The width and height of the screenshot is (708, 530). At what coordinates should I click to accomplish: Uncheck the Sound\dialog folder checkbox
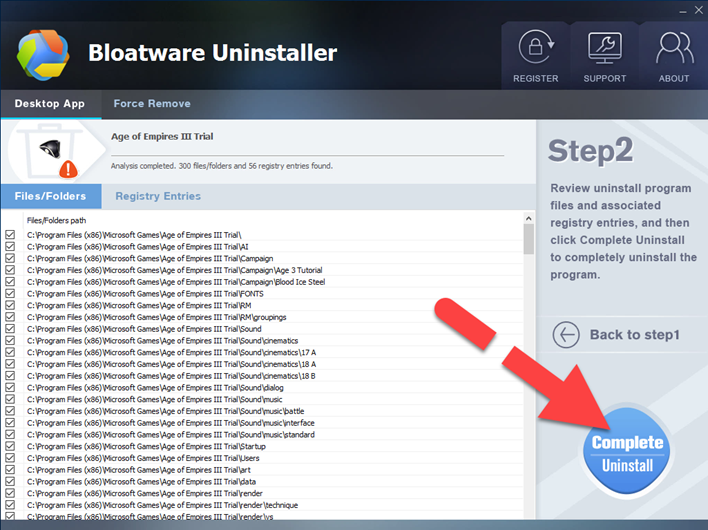click(x=10, y=387)
